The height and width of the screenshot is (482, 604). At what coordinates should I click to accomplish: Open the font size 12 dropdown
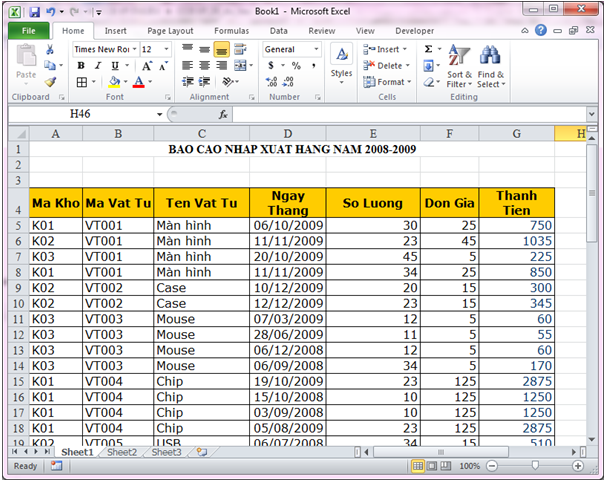click(x=166, y=49)
